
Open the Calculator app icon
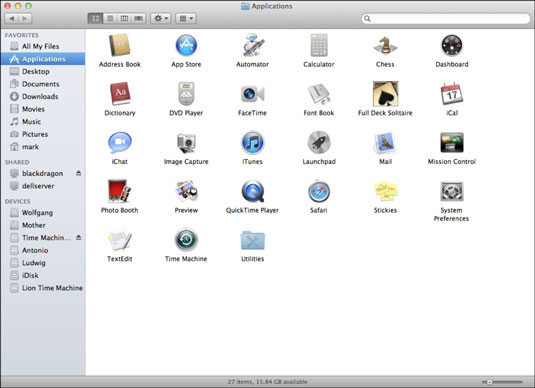click(319, 45)
